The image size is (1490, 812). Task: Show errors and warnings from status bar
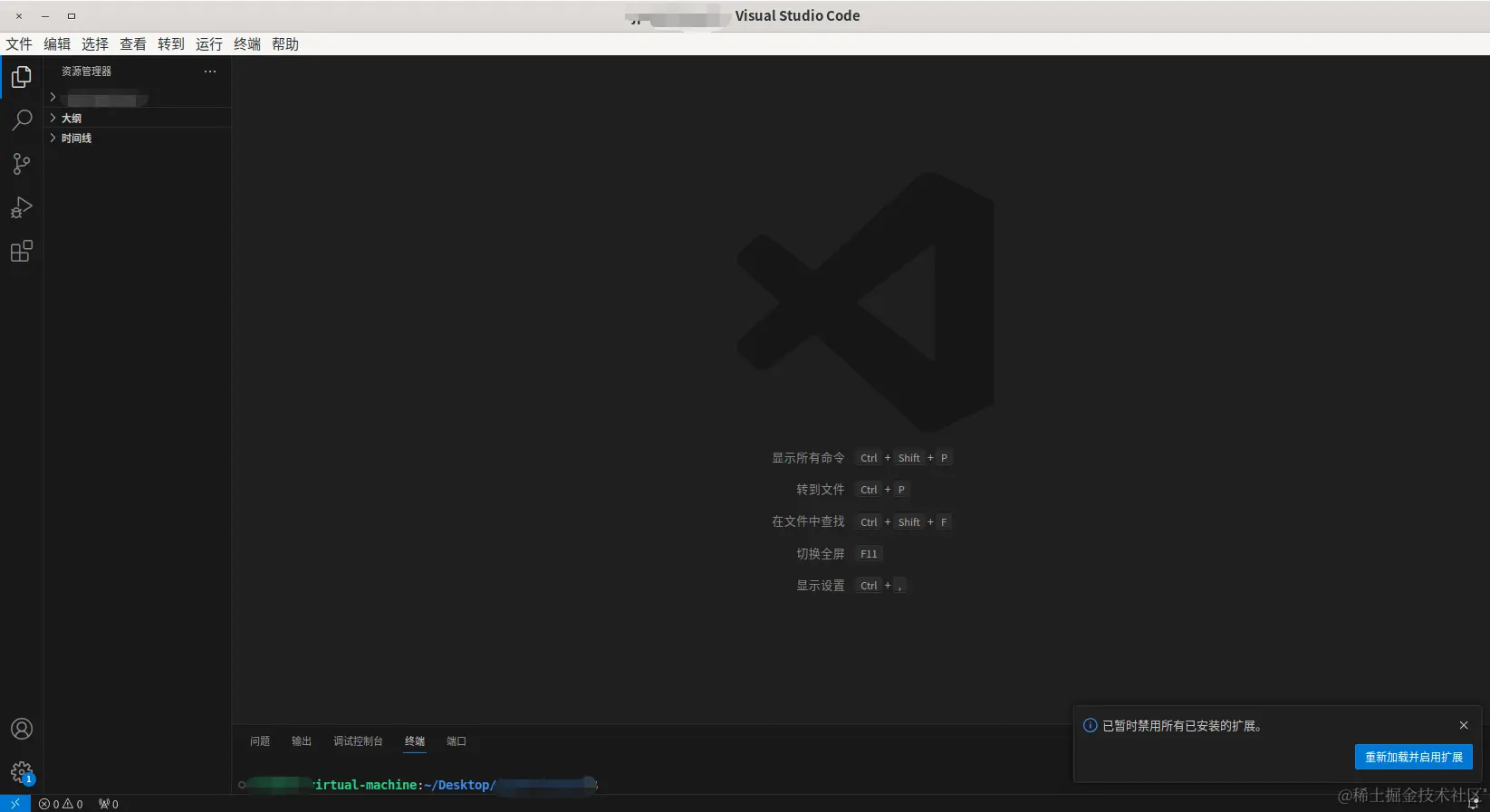point(61,804)
